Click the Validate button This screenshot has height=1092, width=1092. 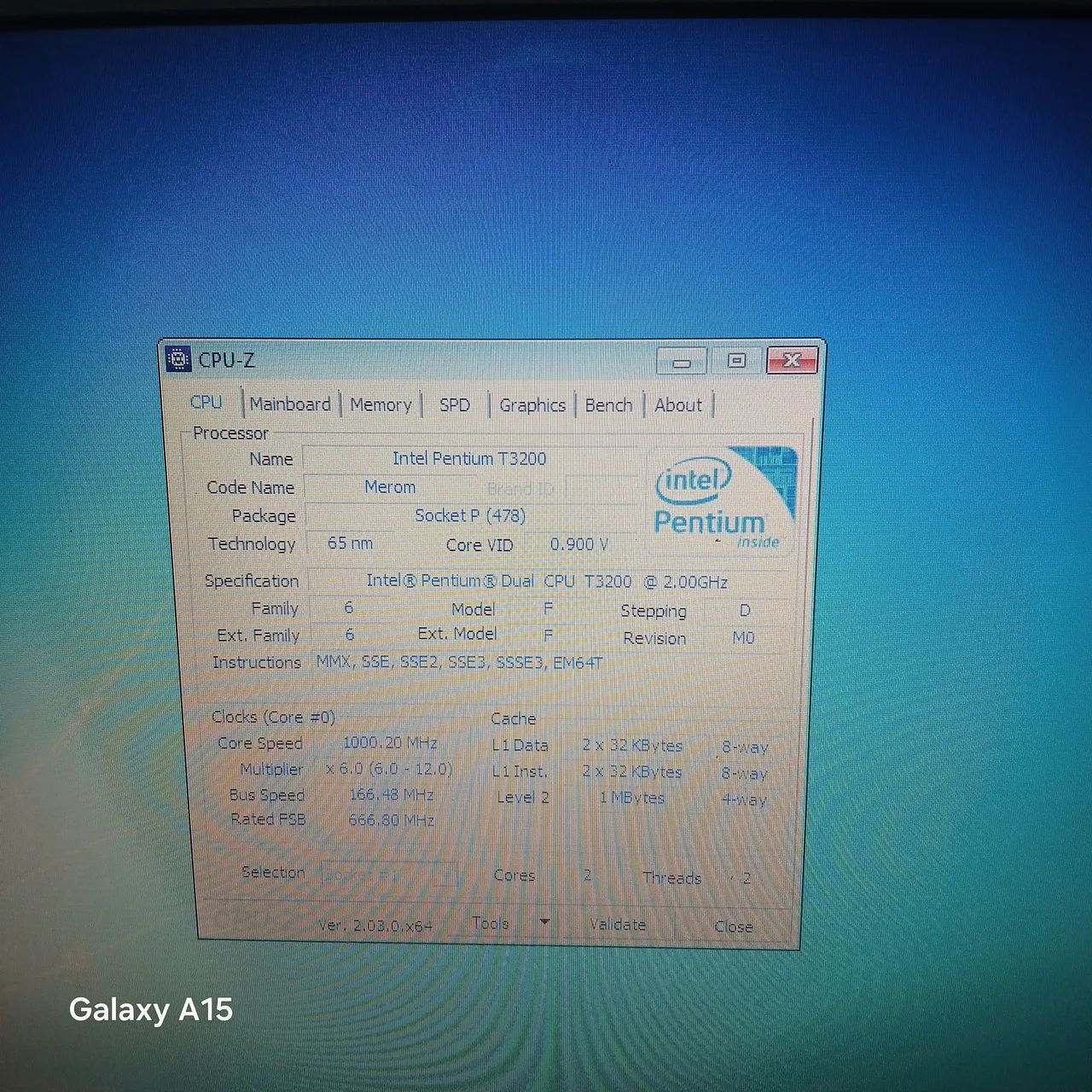pos(618,925)
